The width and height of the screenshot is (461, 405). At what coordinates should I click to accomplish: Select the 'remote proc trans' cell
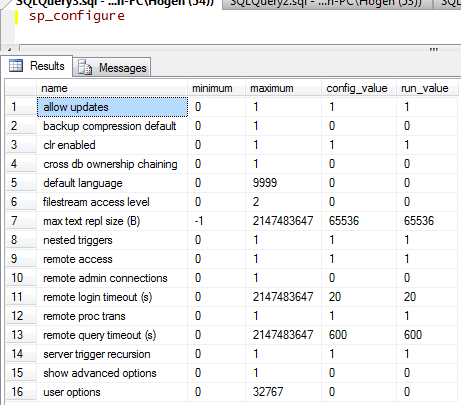point(112,316)
